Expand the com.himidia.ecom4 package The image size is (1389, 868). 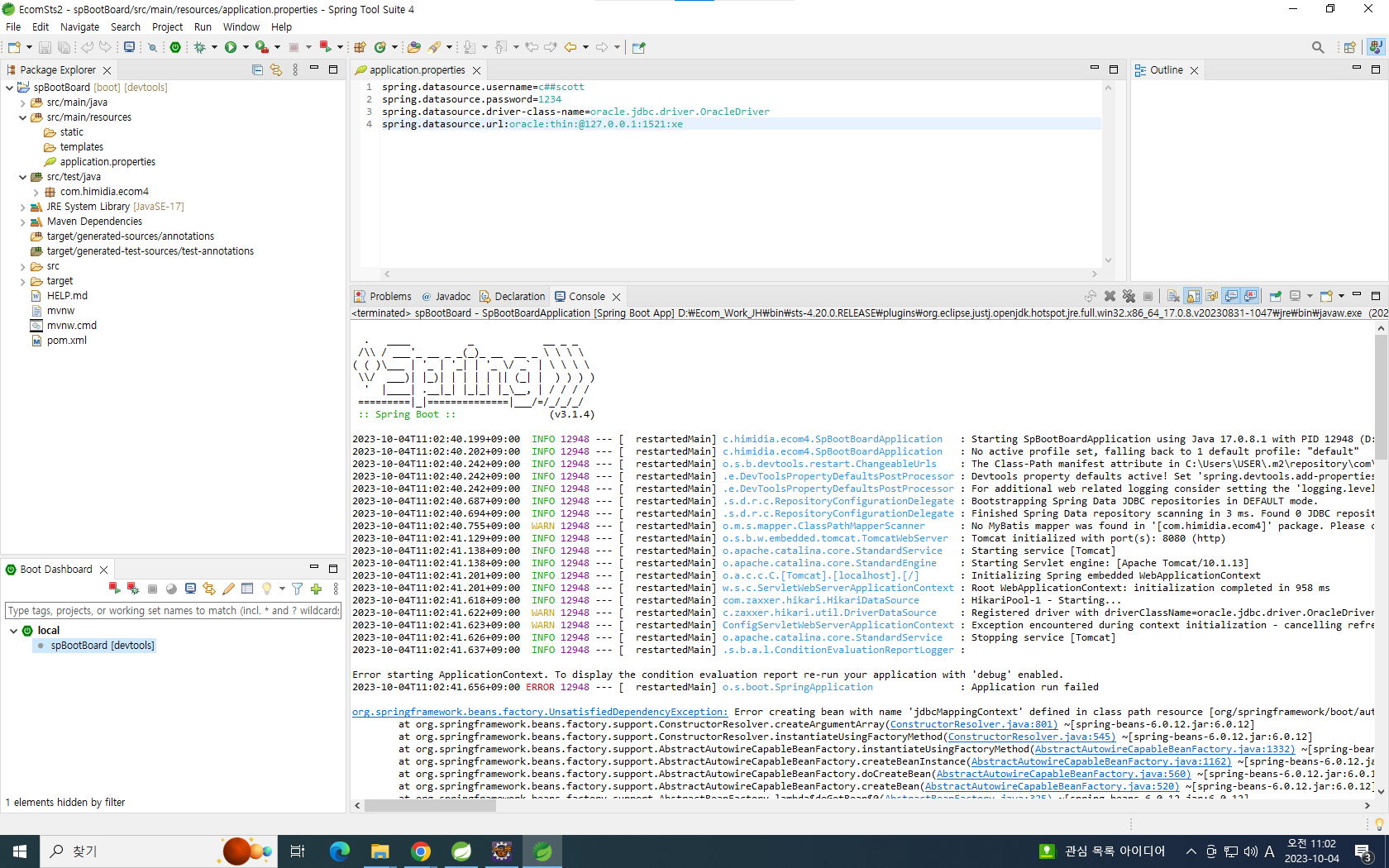click(36, 192)
